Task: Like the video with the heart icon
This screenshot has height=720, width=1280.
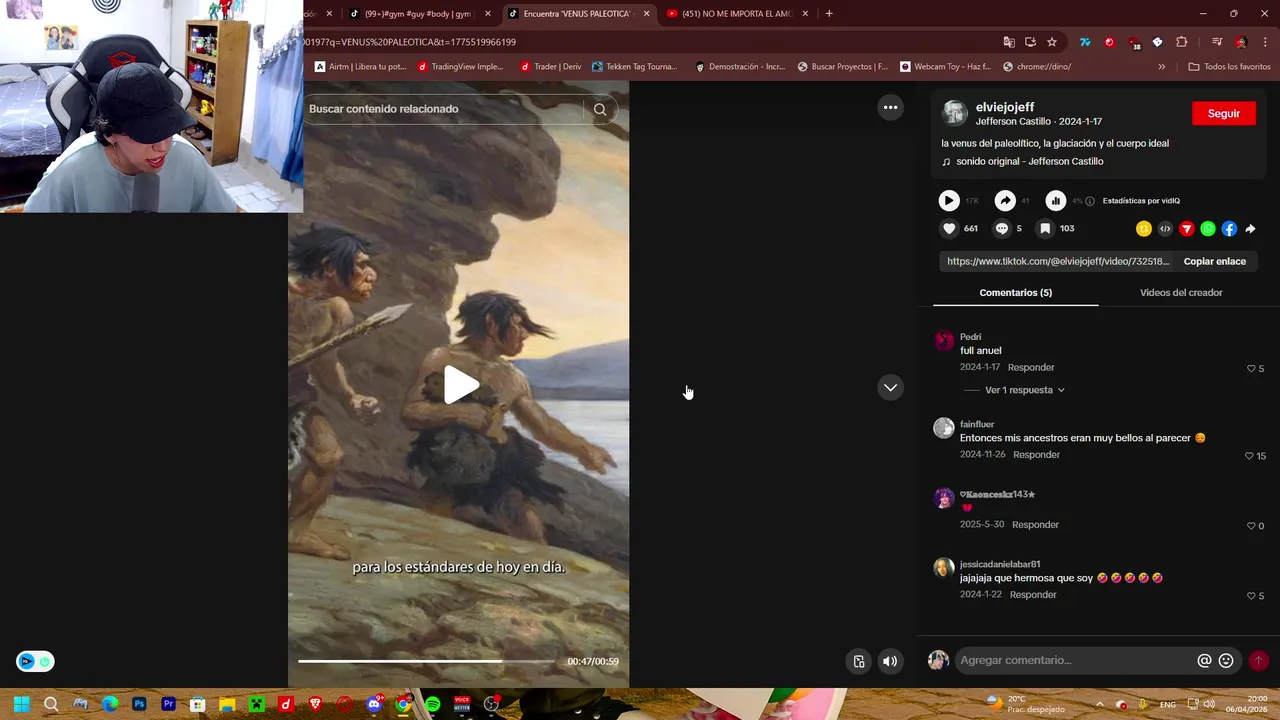Action: 949,229
